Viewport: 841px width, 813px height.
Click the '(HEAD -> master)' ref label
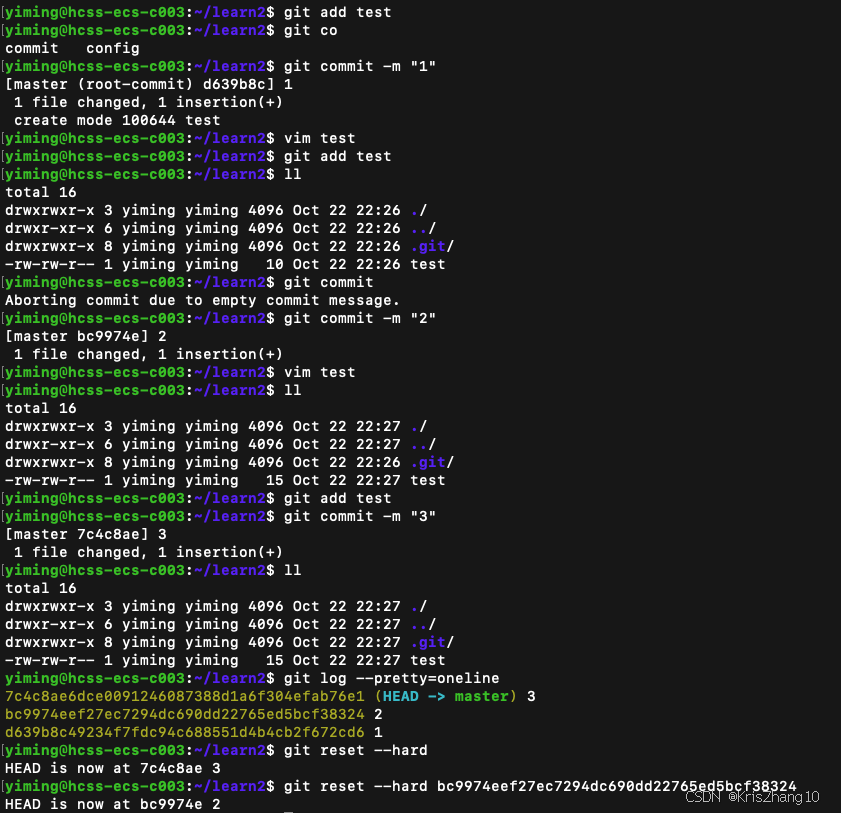point(446,696)
